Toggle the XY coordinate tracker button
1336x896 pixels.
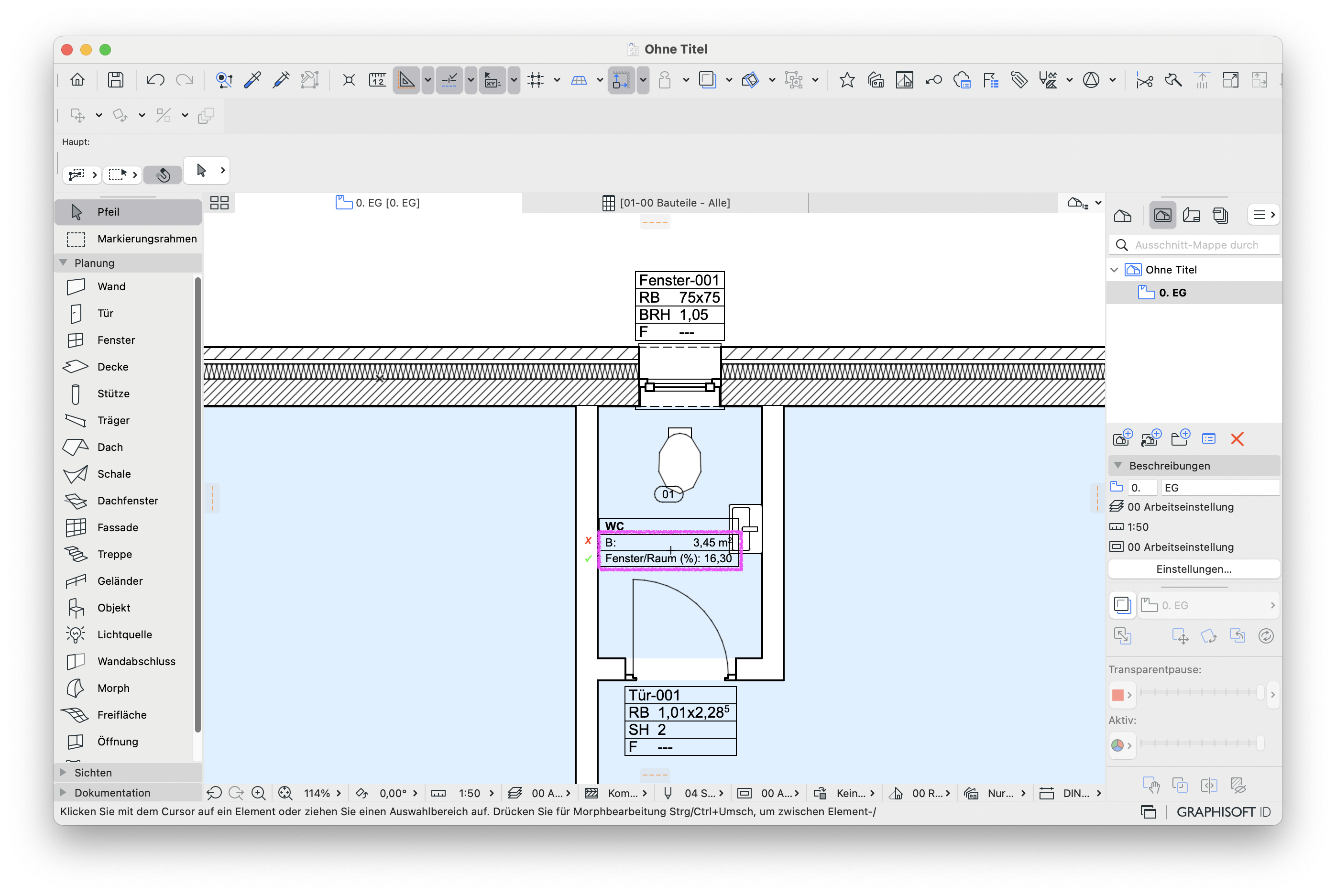pos(493,80)
